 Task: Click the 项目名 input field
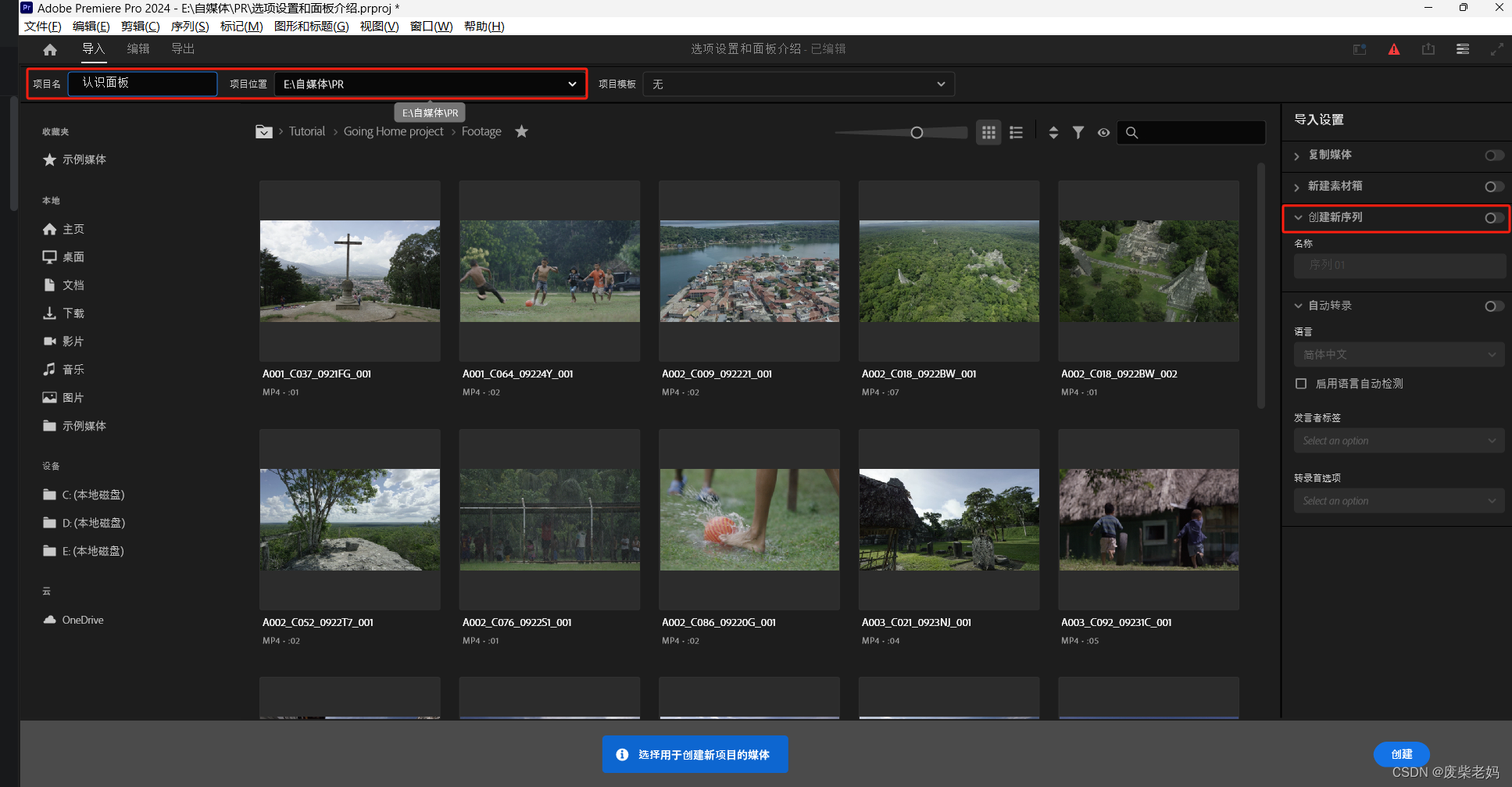[143, 84]
